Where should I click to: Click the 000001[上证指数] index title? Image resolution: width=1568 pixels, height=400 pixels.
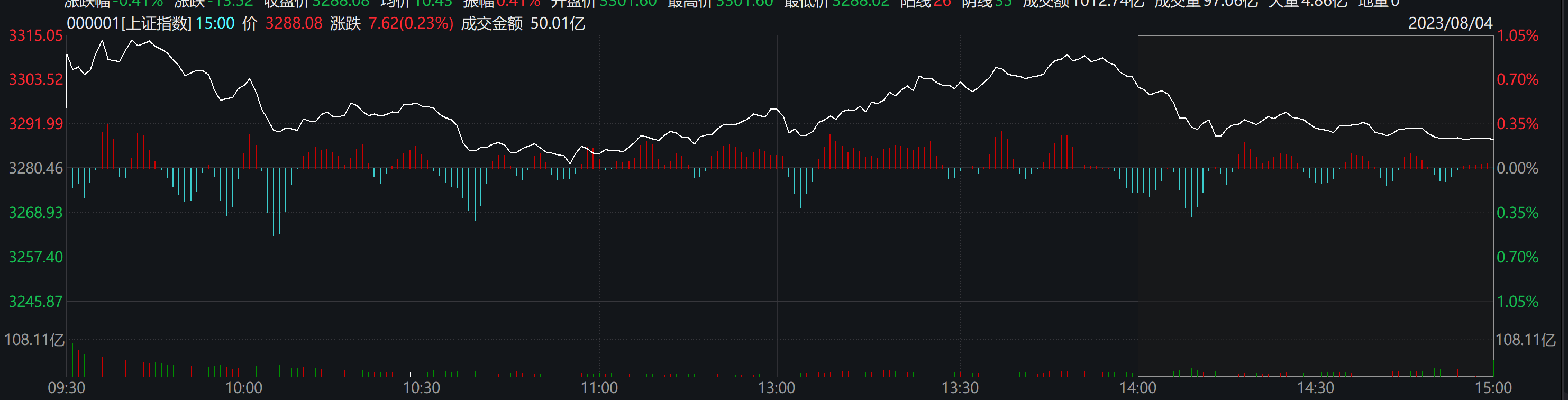pos(129,24)
